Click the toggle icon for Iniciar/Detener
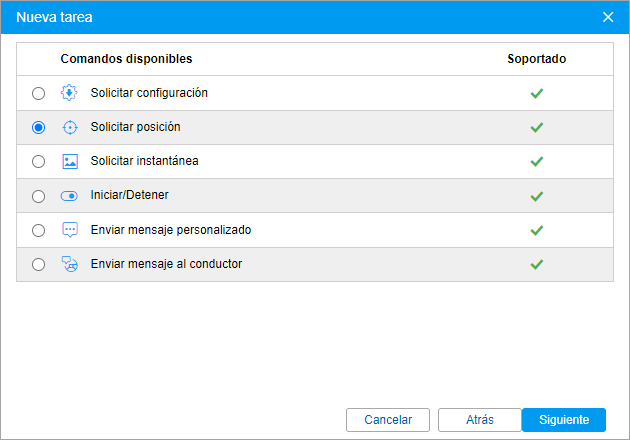The image size is (630, 440). (69, 196)
